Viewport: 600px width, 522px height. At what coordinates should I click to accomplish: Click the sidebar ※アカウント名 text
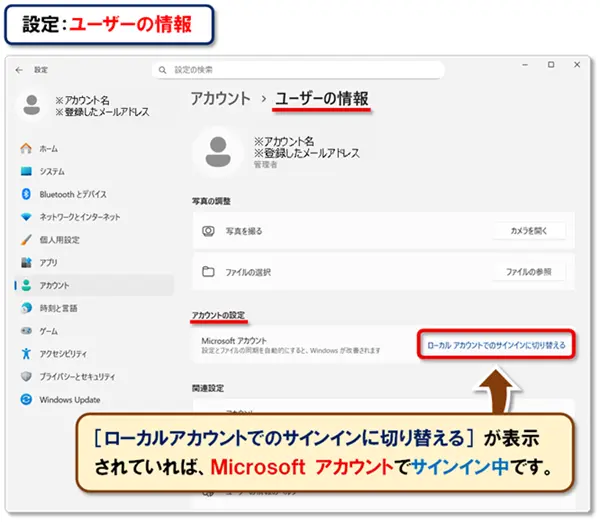83,100
